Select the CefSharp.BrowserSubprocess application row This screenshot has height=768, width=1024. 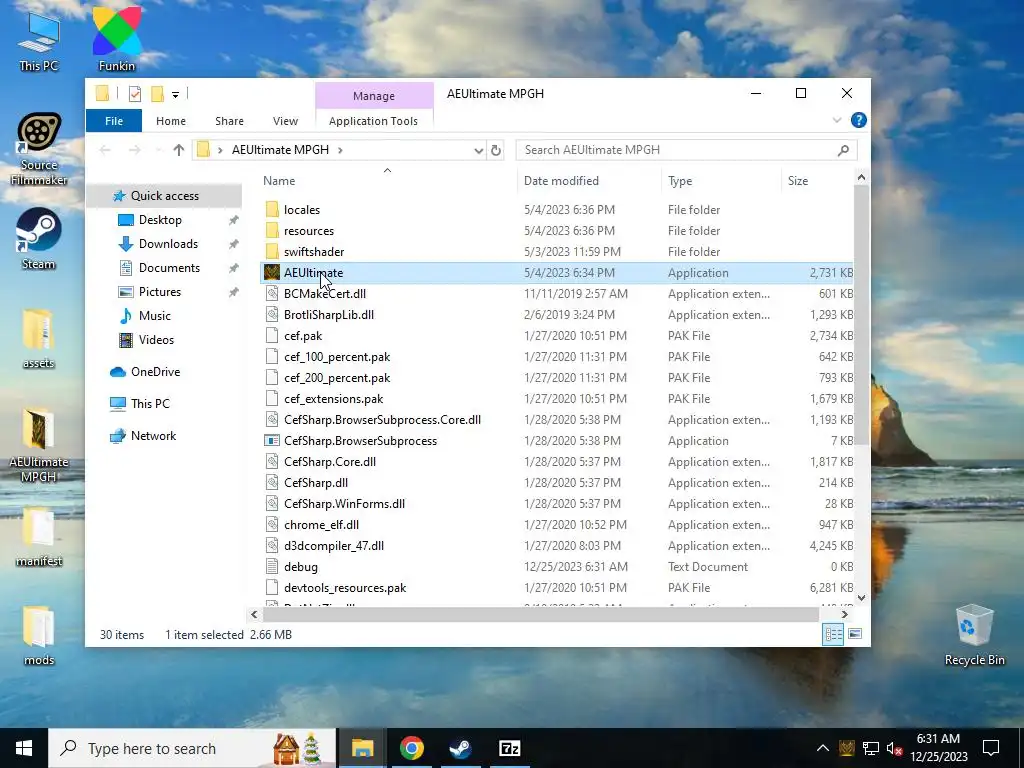[x=557, y=441]
